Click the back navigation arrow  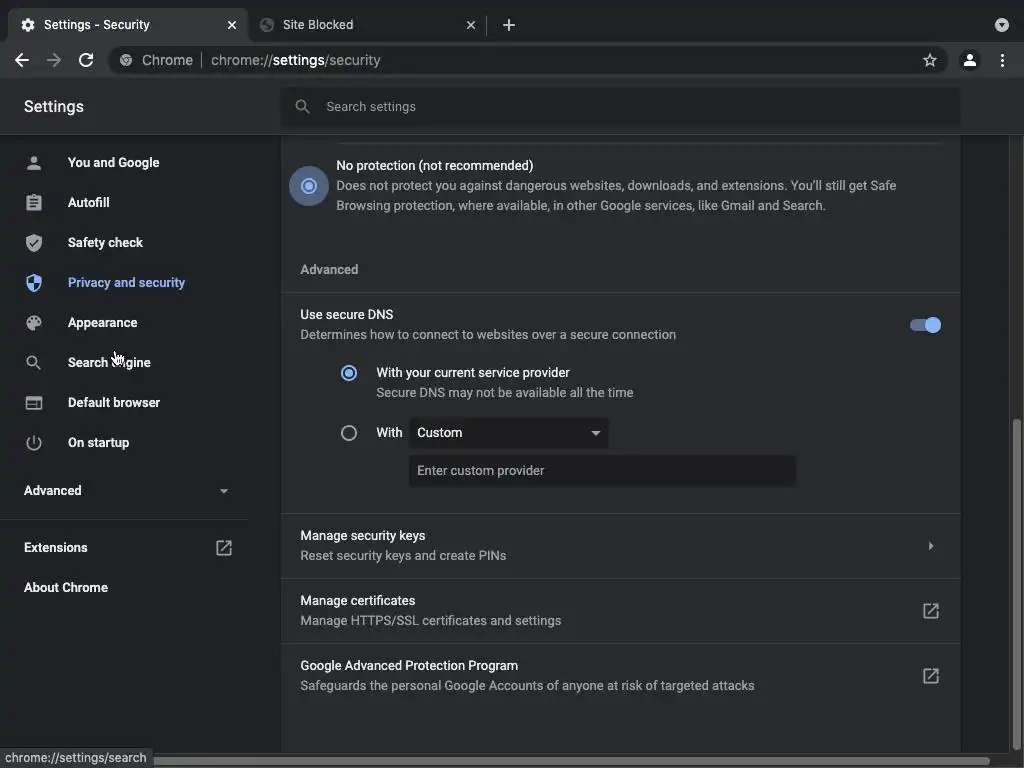point(22,60)
